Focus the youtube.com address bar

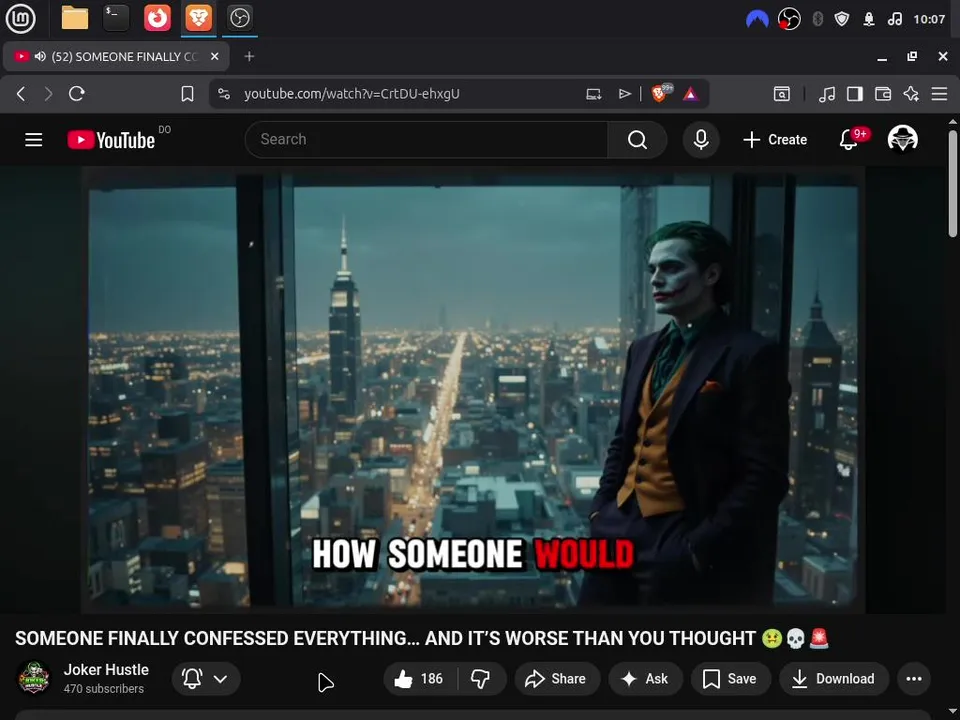point(351,94)
